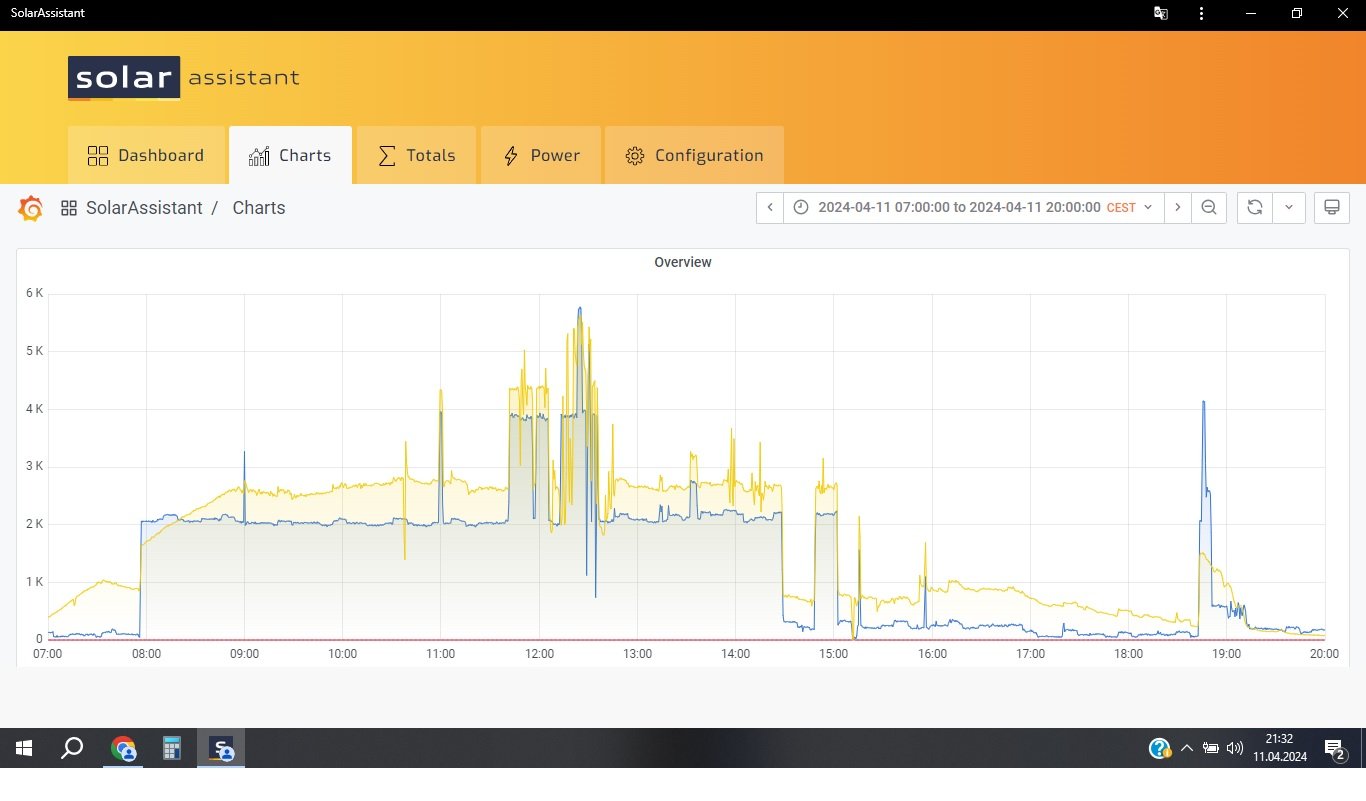Shift time range backward
The width and height of the screenshot is (1366, 801).
click(770, 208)
